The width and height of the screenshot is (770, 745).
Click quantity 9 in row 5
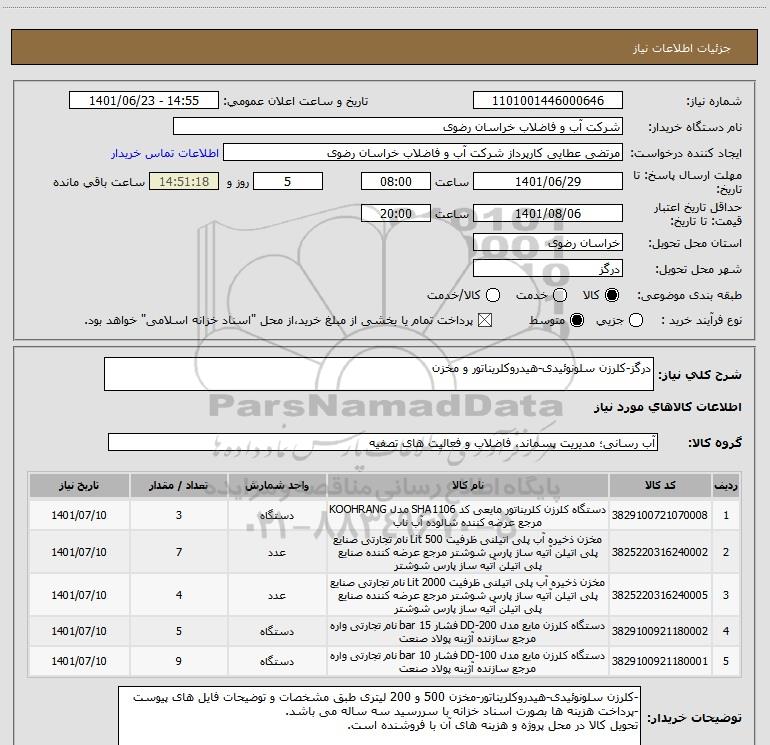(x=179, y=661)
